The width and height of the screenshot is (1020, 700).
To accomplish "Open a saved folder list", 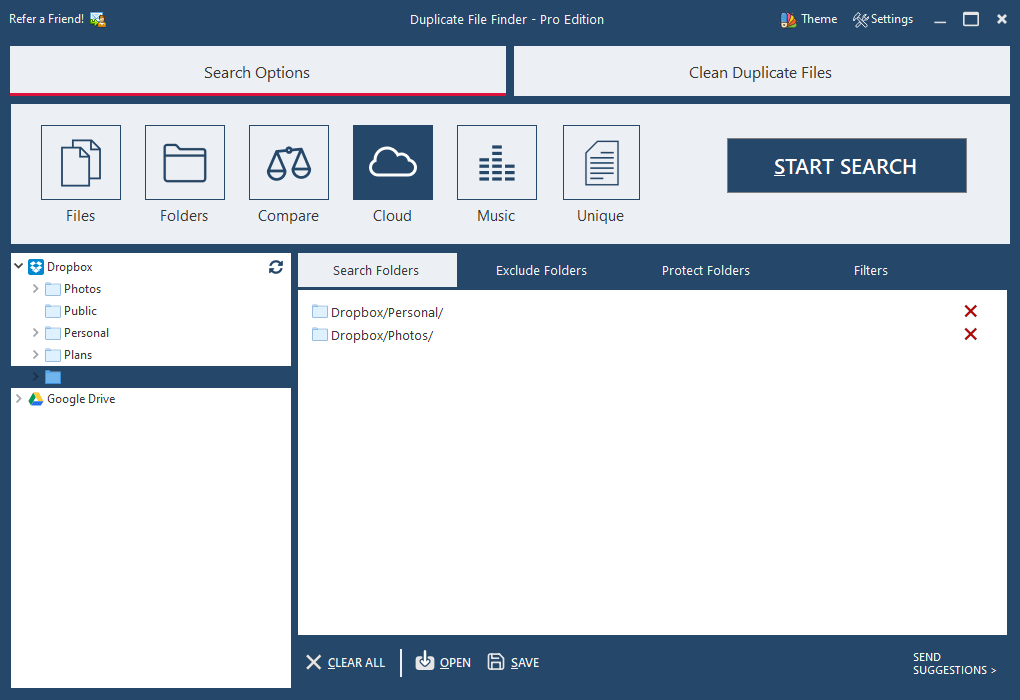I will 443,662.
